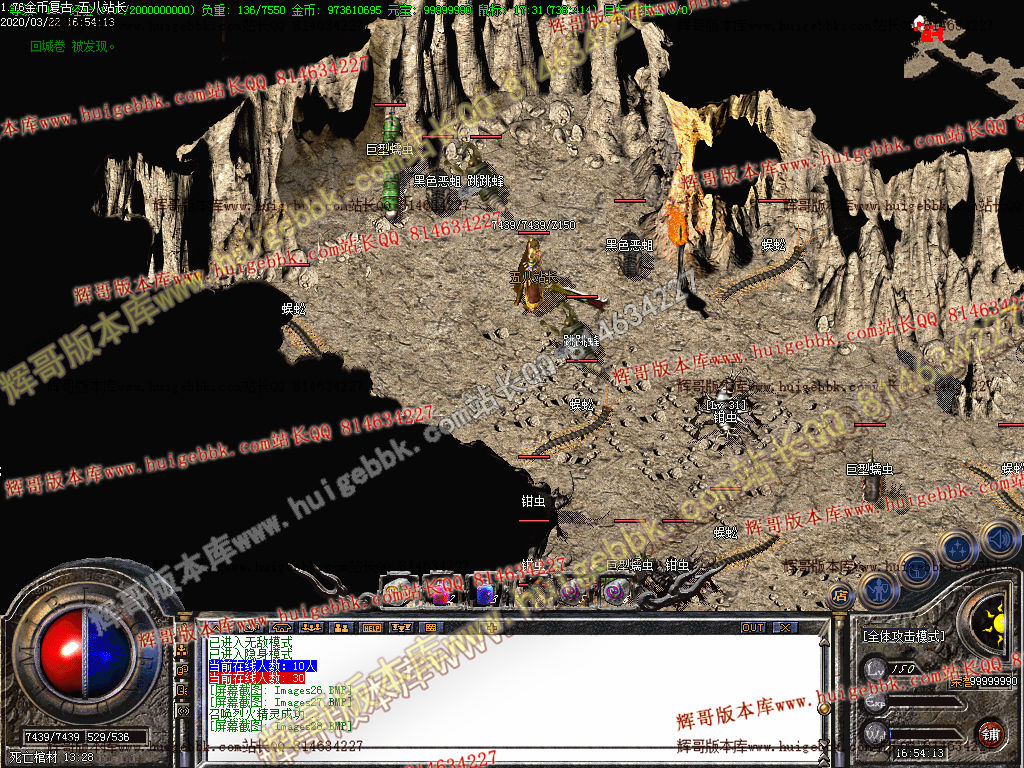Click the overlapping-windows icon left of chat box
Screen dimensions: 1024x768
coord(183,670)
